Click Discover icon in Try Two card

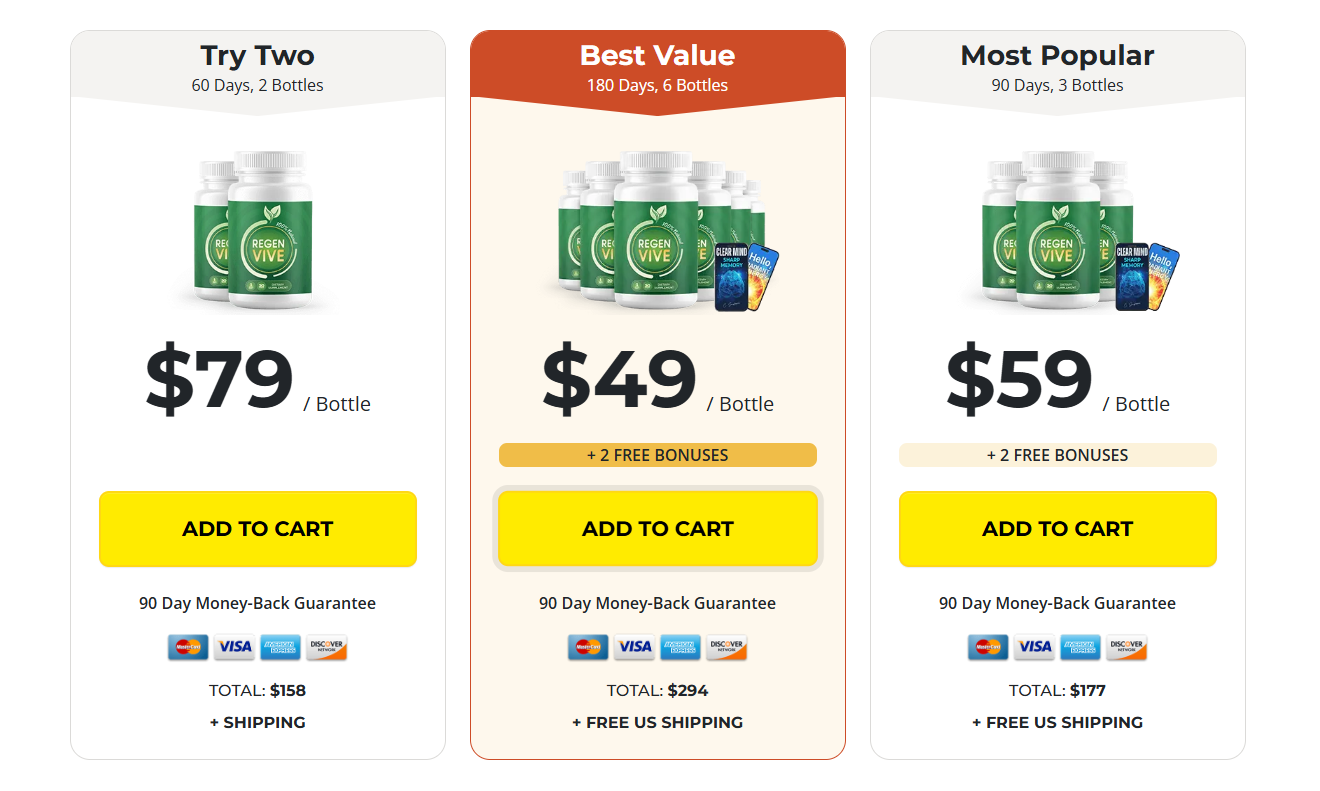click(x=326, y=647)
